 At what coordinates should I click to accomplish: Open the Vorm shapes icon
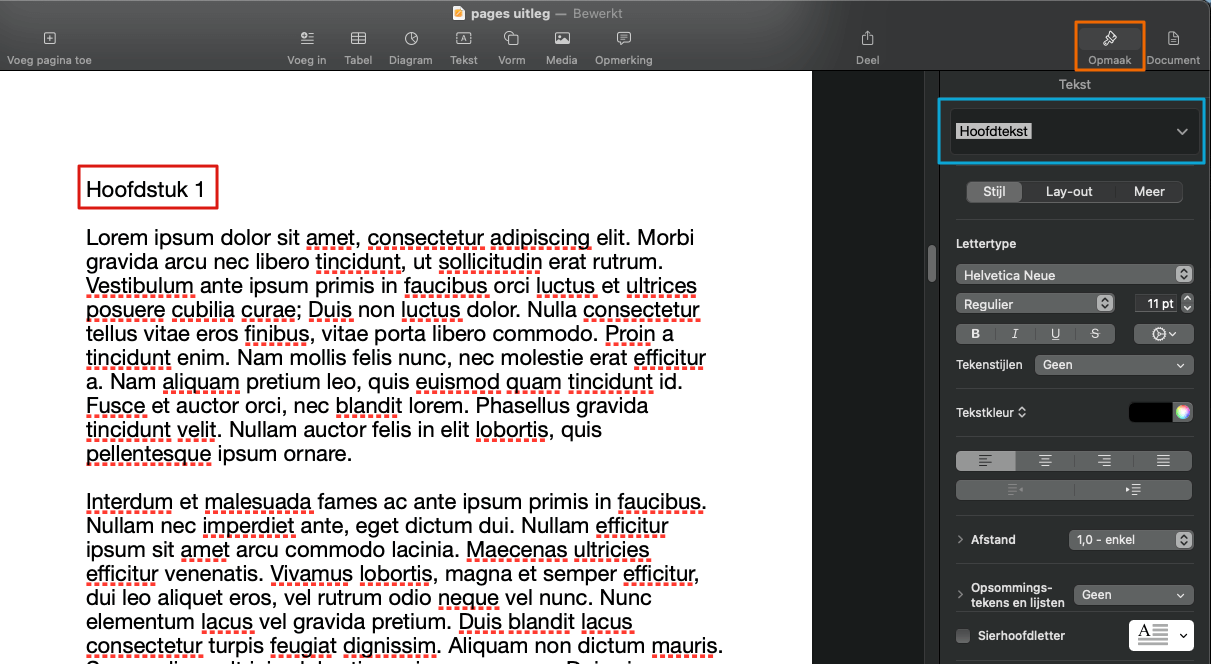(x=511, y=38)
